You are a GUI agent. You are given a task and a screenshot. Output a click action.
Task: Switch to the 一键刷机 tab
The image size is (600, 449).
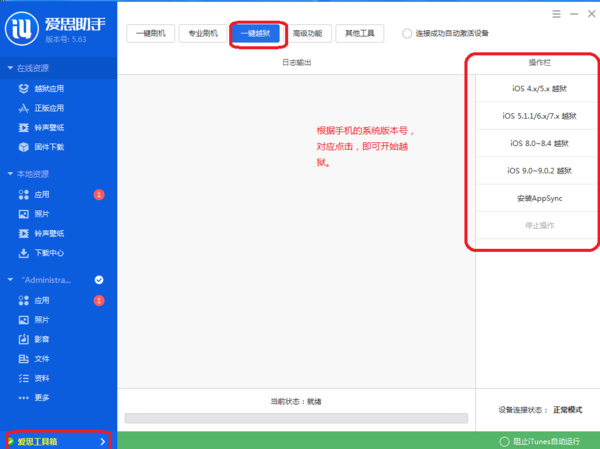click(151, 34)
